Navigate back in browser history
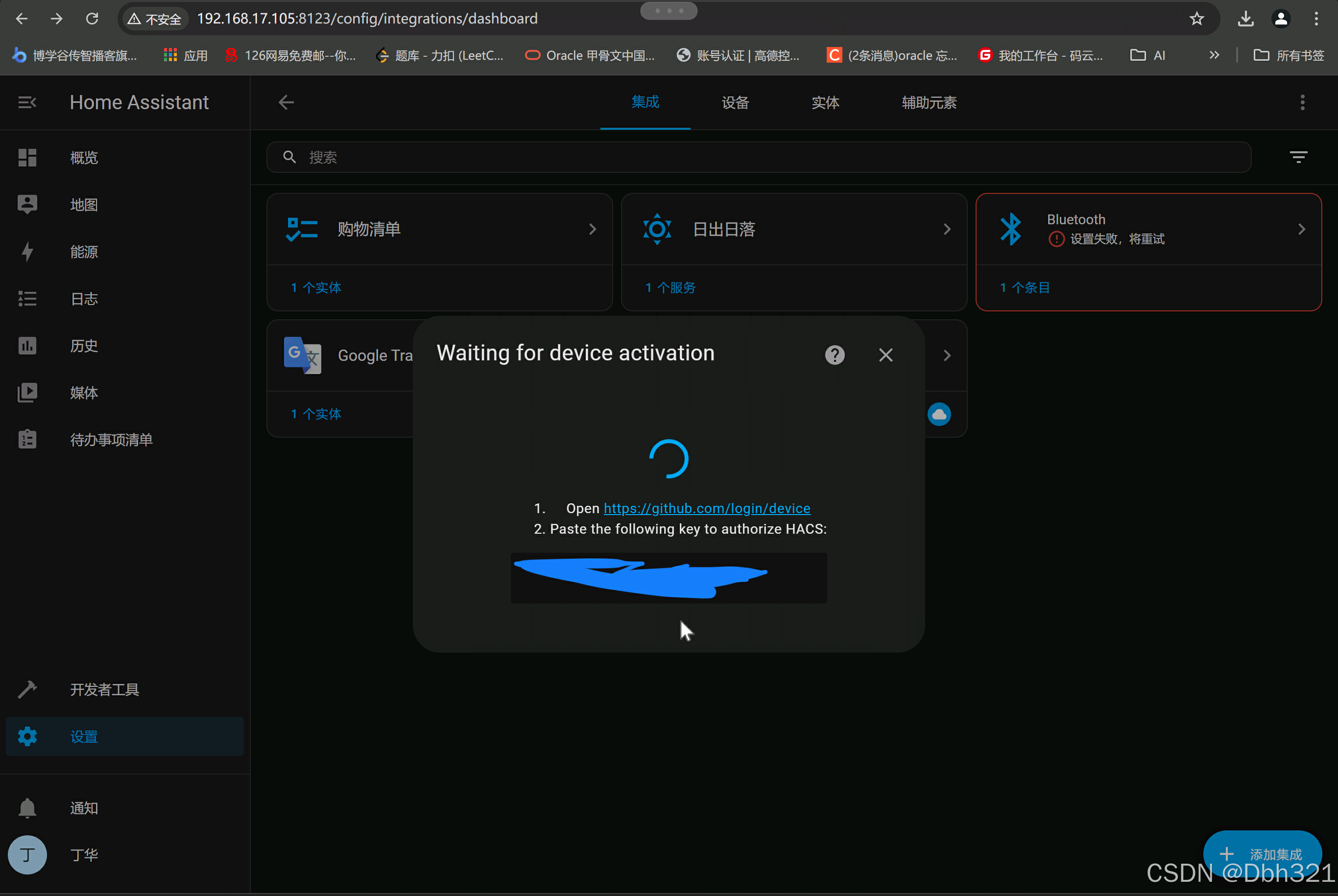The width and height of the screenshot is (1338, 896). coord(22,19)
